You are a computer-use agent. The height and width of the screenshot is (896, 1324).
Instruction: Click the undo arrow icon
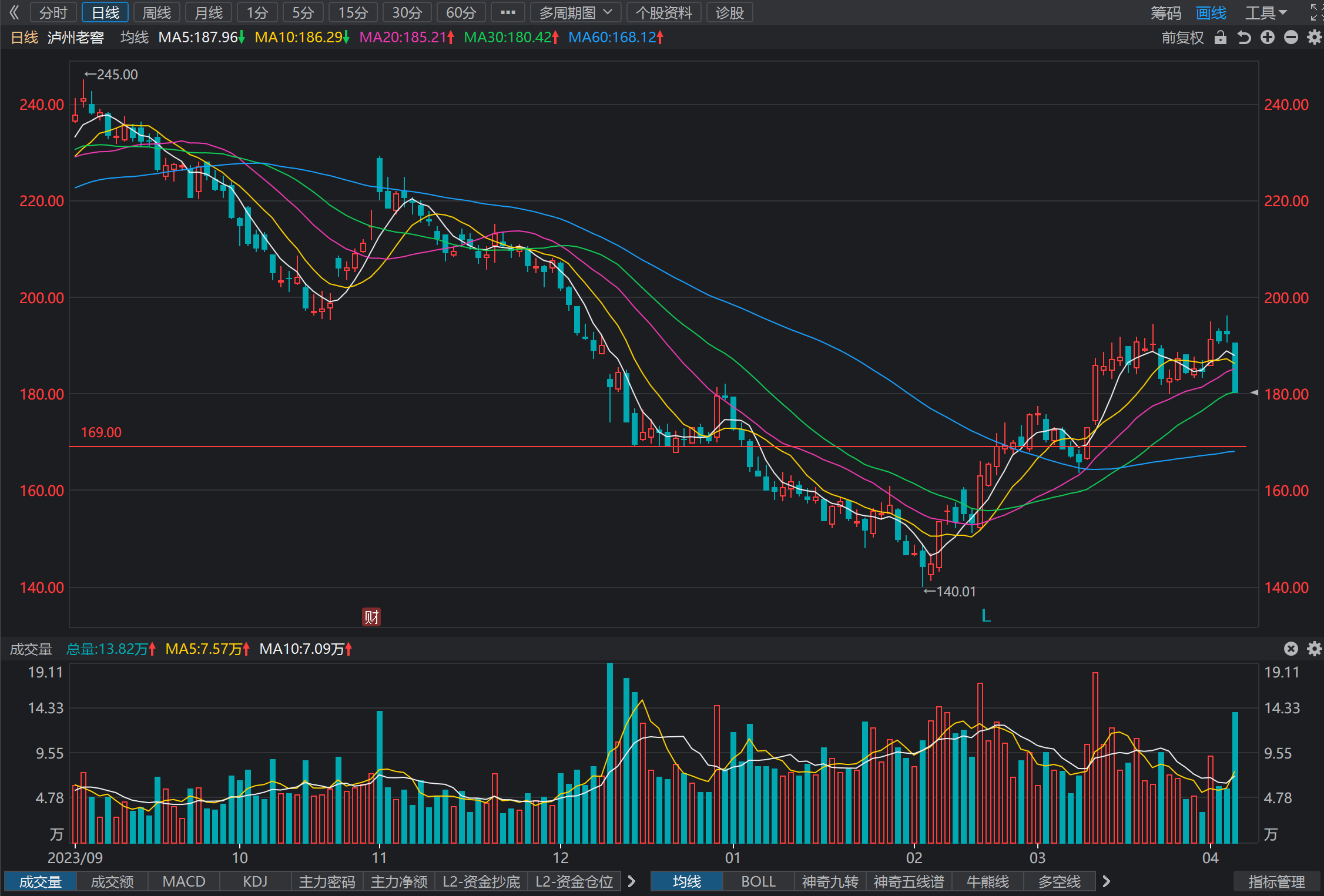[1244, 38]
